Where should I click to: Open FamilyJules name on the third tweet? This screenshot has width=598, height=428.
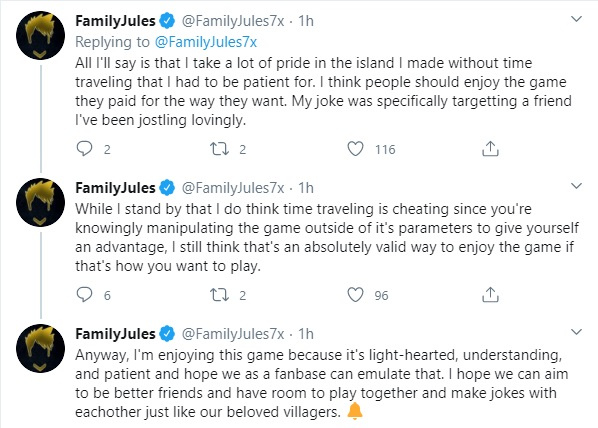coord(115,334)
